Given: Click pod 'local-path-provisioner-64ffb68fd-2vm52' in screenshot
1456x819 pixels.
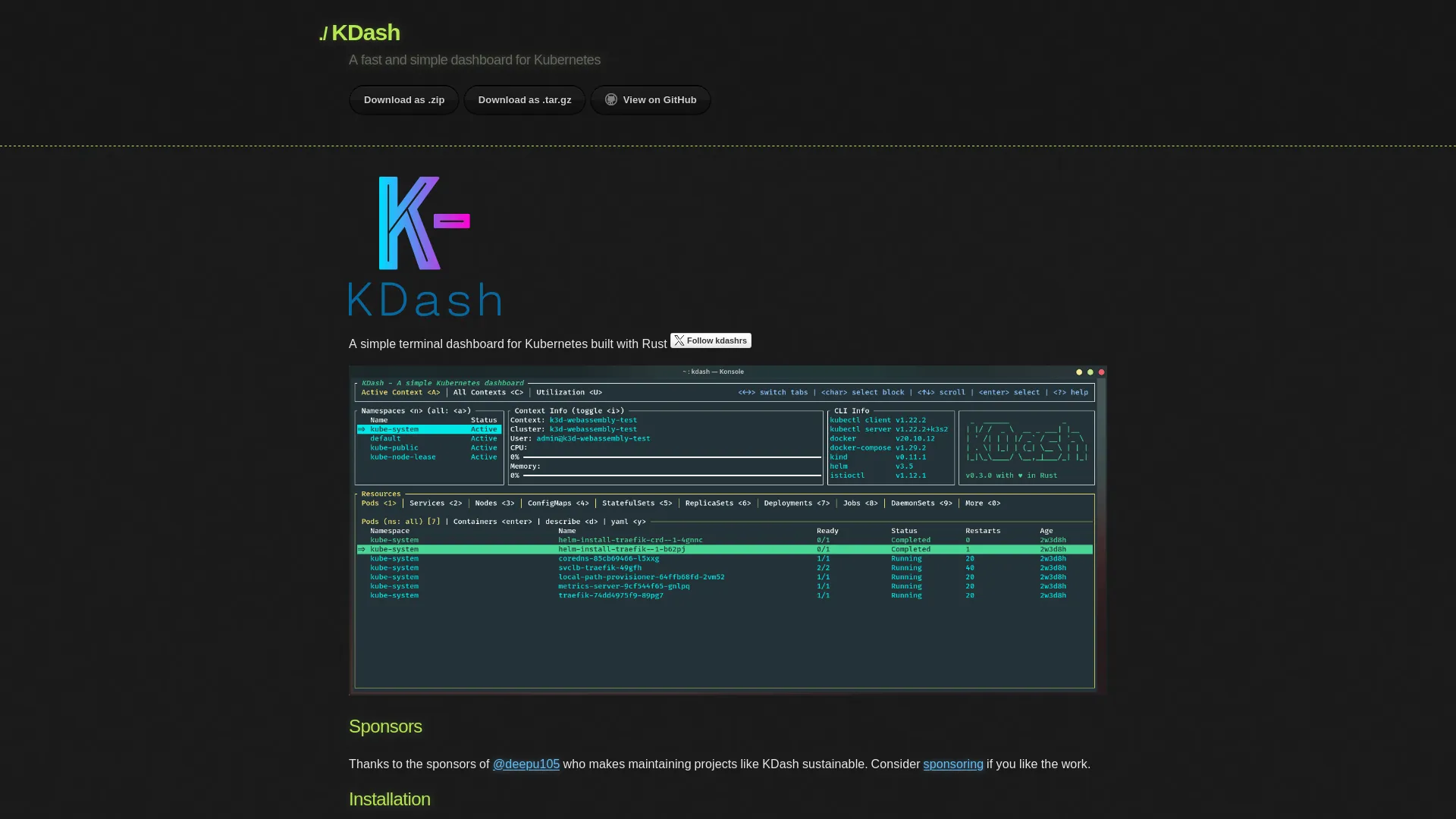Looking at the screenshot, I should [x=642, y=577].
